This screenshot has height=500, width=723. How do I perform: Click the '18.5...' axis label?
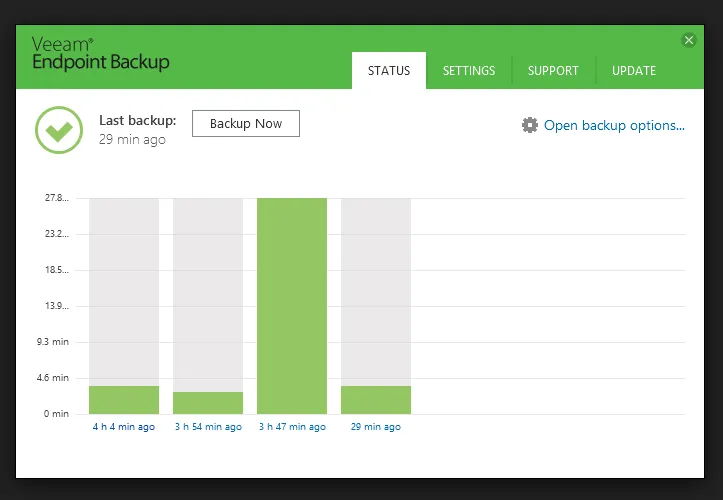point(57,270)
